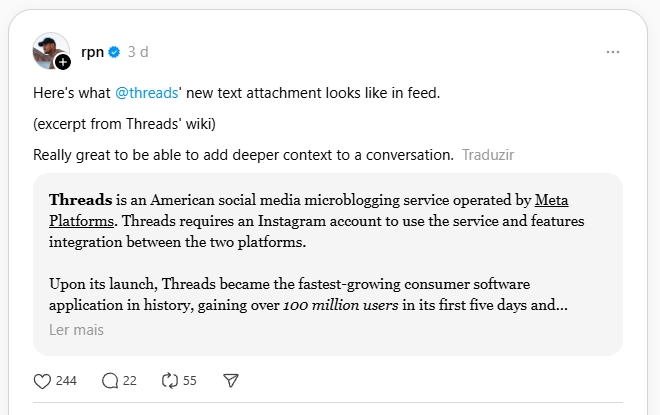660x415 pixels.
Task: Repost using the circular arrows icon
Action: 170,381
